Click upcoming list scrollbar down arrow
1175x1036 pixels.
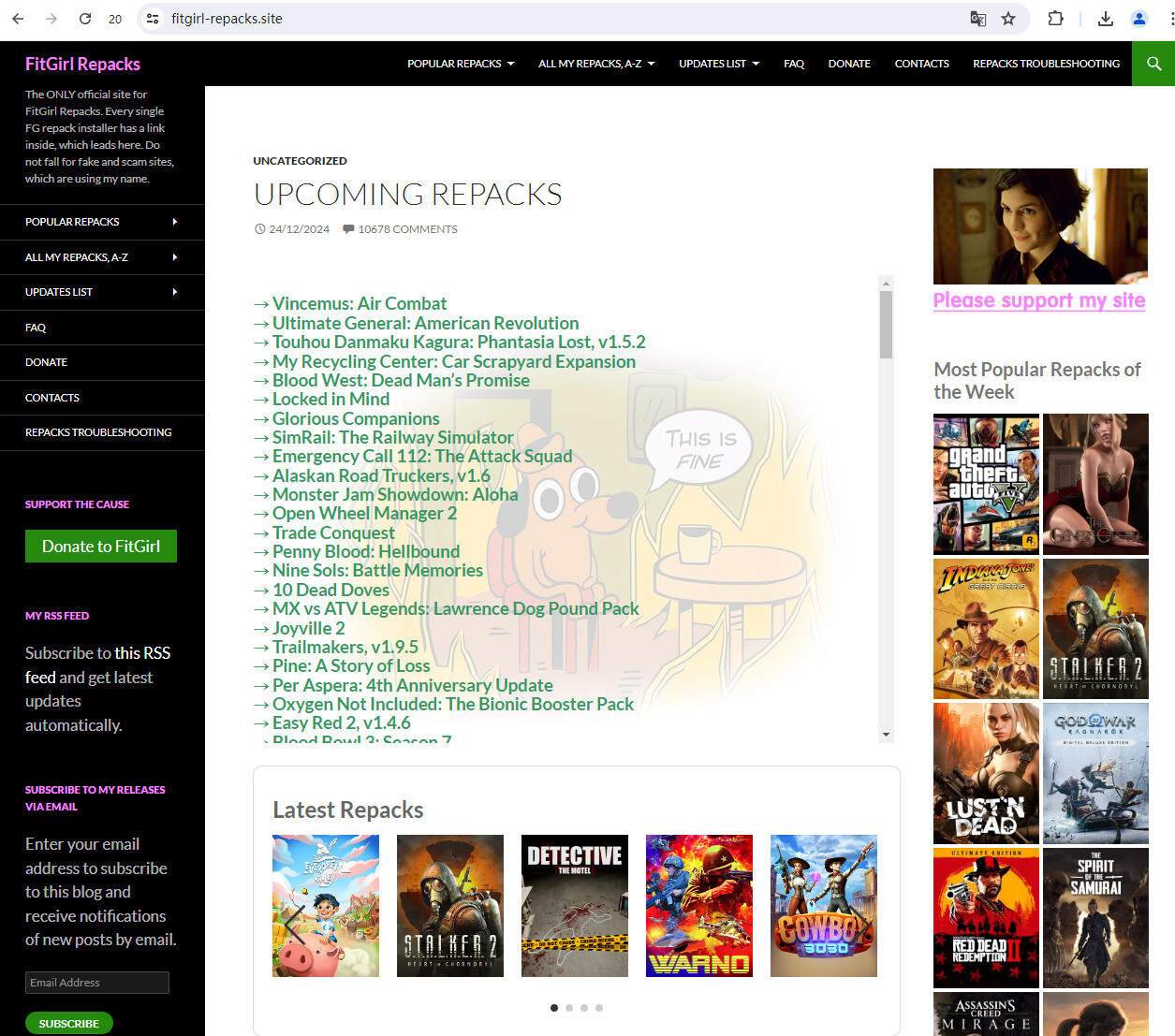(886, 735)
